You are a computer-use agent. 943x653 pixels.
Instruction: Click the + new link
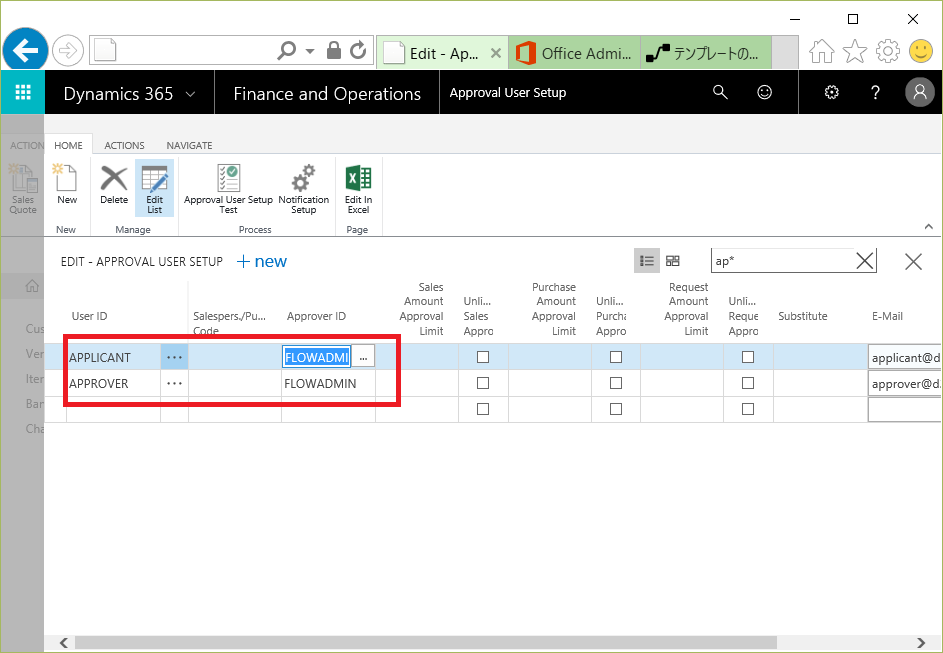262,262
